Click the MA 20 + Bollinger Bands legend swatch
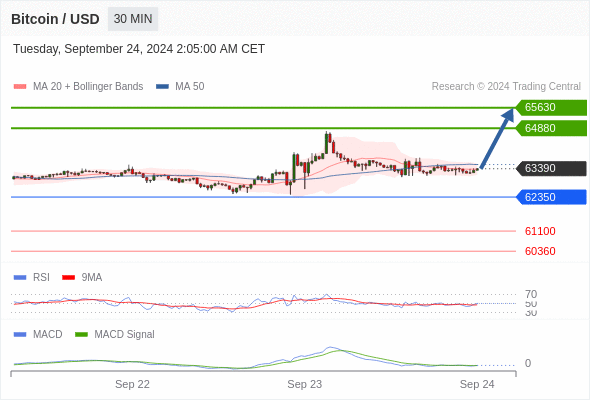 [x=20, y=87]
